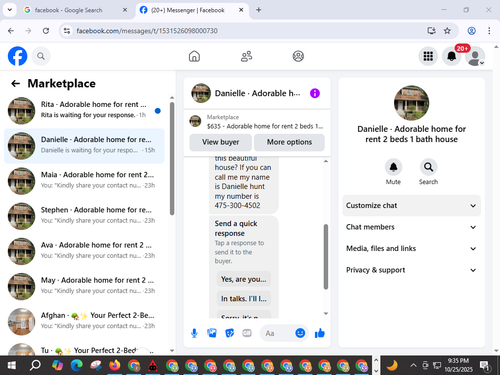The width and height of the screenshot is (500, 375).
Task: Open Stephen conversation in list
Action: tap(84, 216)
